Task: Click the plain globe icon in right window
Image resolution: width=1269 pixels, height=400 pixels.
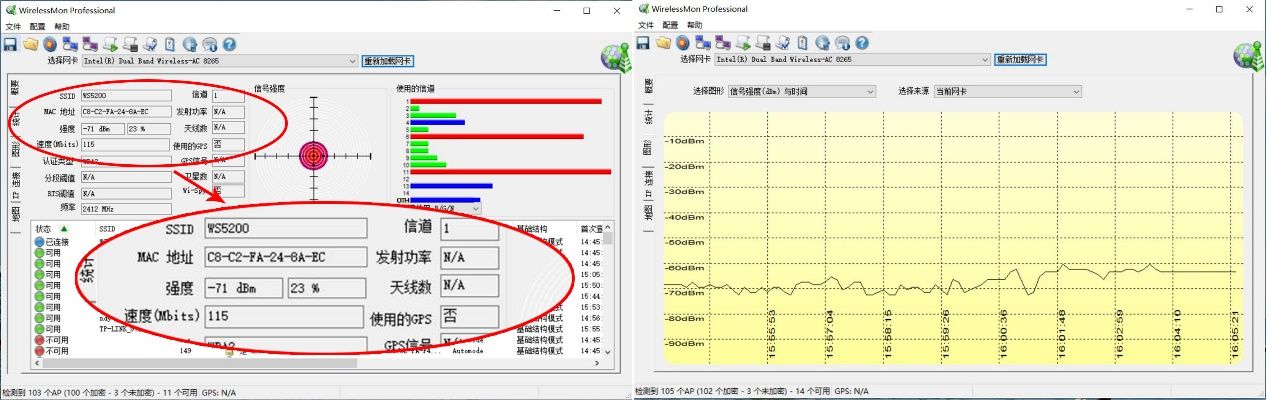Action: point(822,43)
